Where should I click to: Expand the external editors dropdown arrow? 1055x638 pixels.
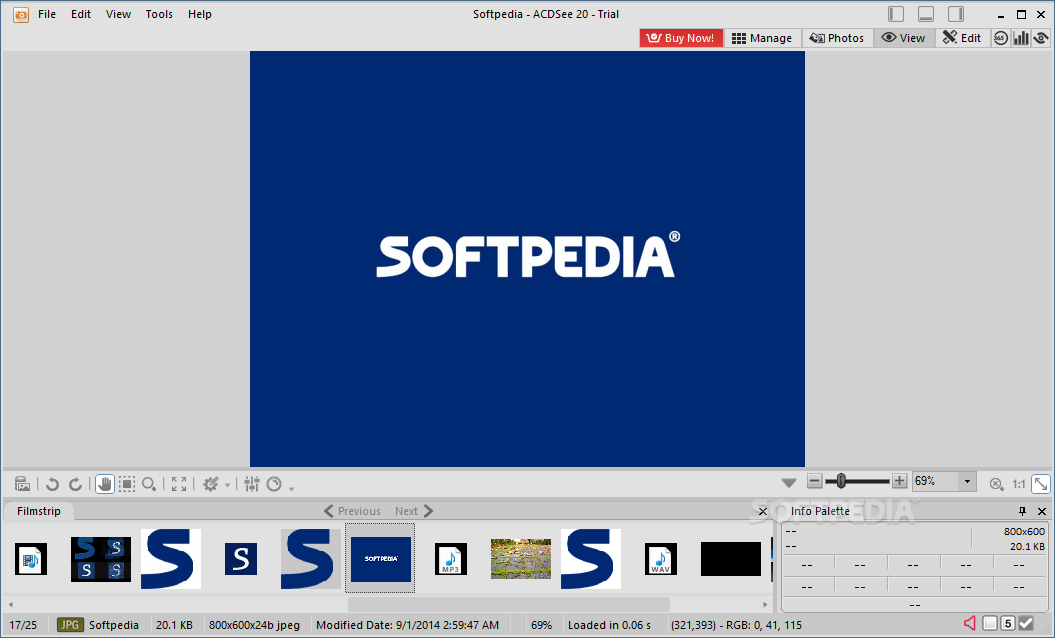227,485
